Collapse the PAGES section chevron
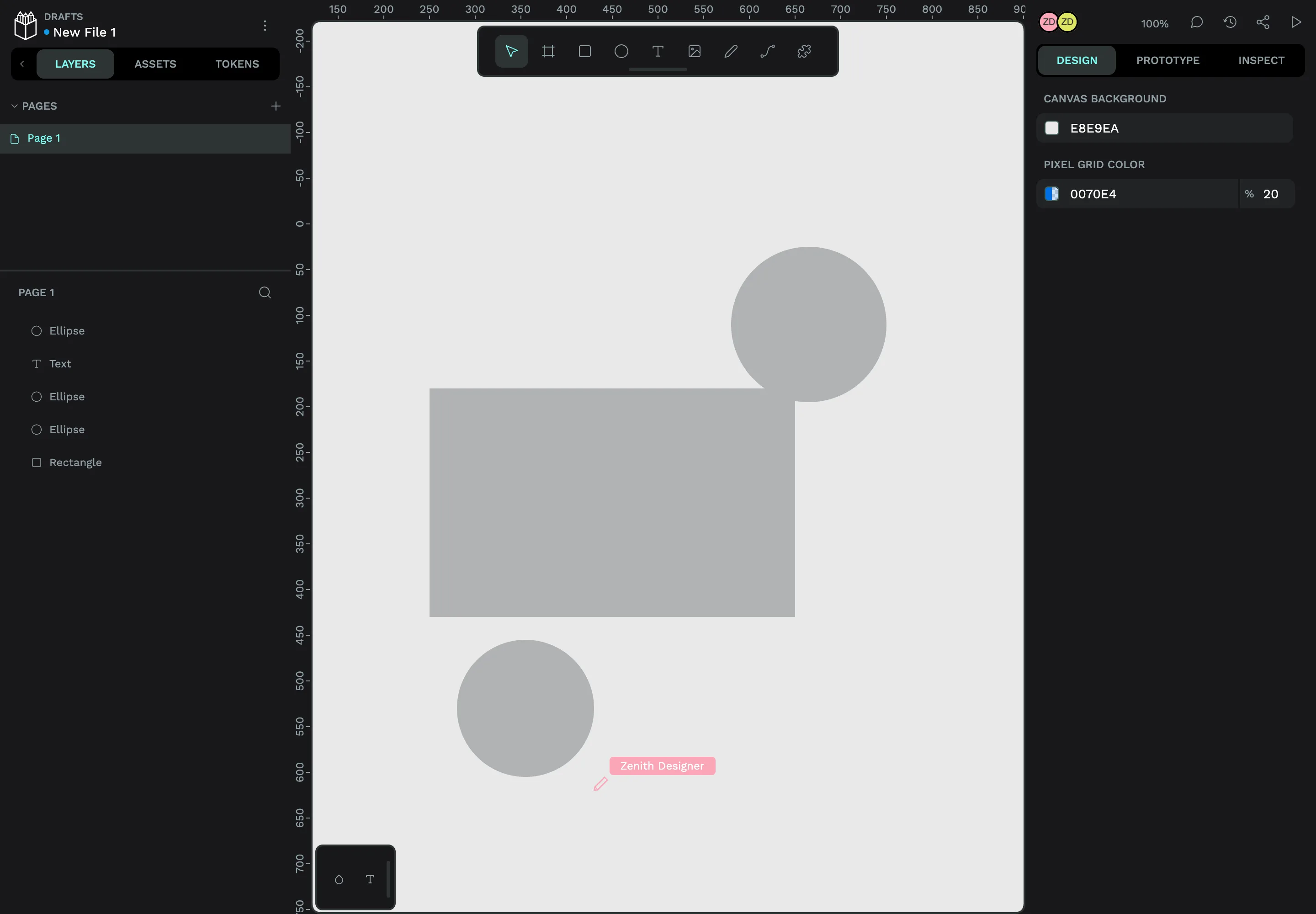1316x914 pixels. click(14, 106)
